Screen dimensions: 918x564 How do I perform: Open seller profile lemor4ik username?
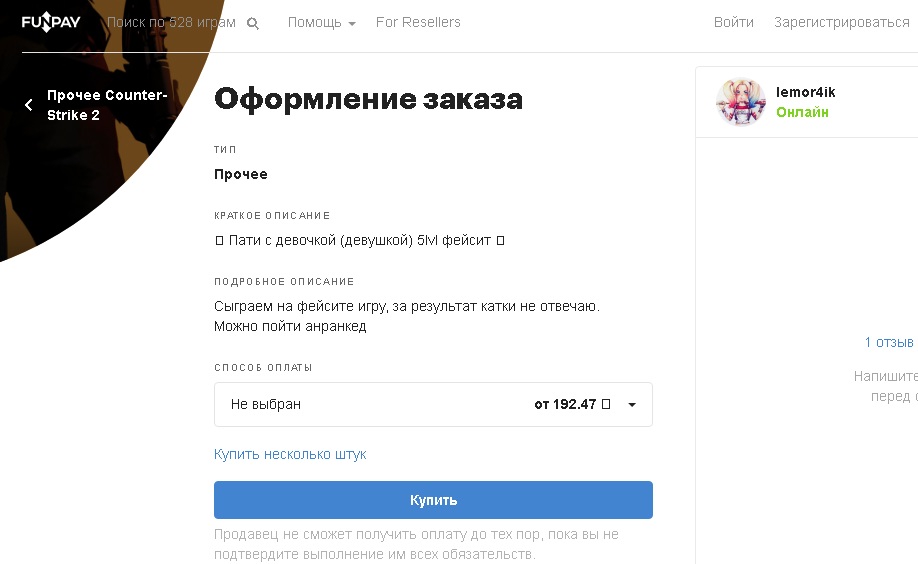(805, 92)
